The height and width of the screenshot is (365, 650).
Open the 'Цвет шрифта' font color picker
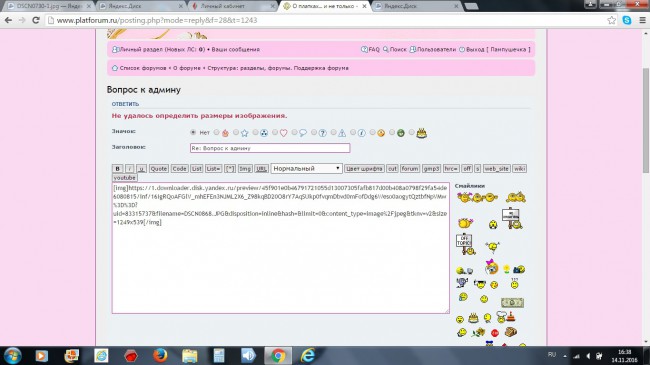click(x=364, y=168)
